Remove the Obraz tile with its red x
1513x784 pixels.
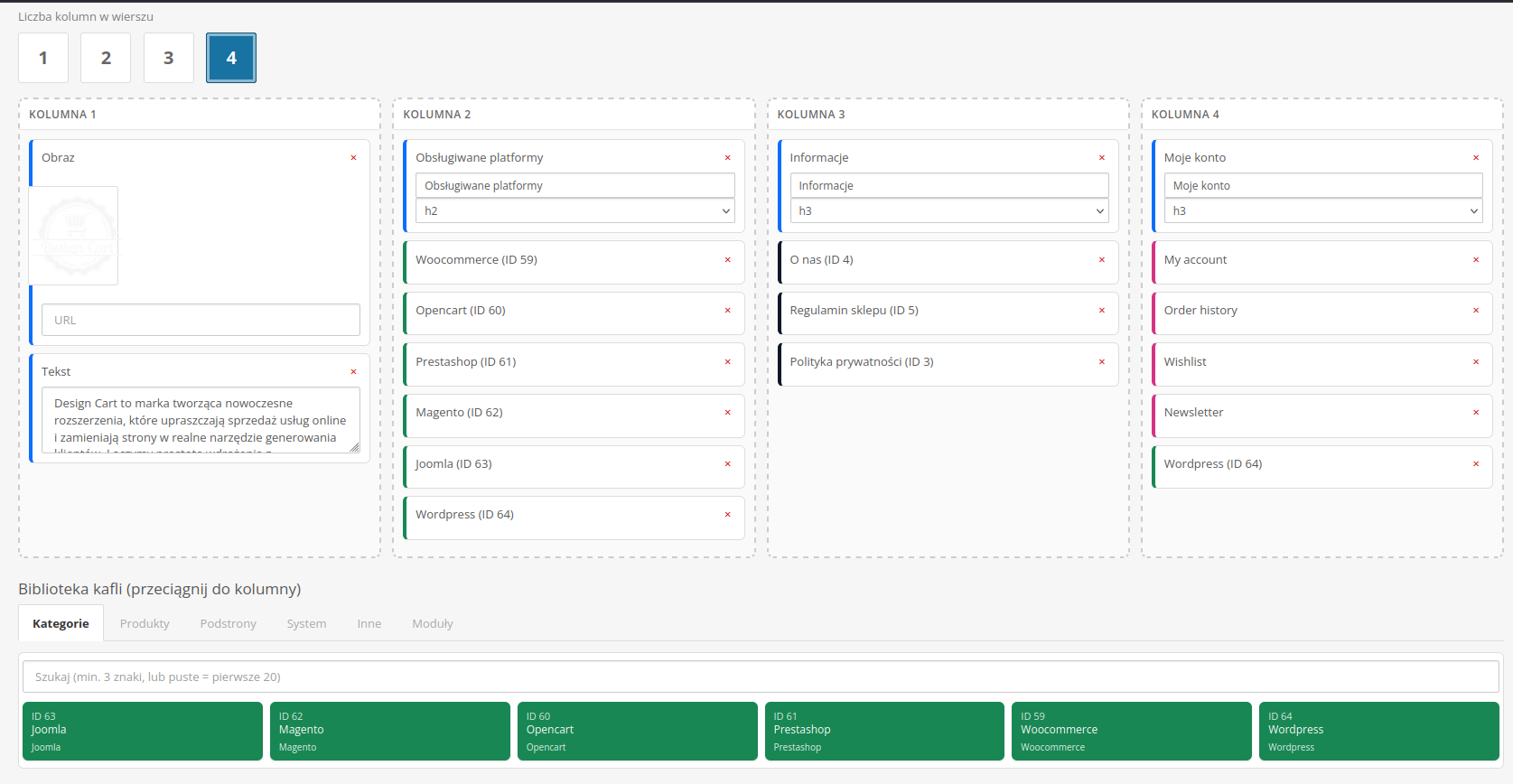pyautogui.click(x=353, y=158)
